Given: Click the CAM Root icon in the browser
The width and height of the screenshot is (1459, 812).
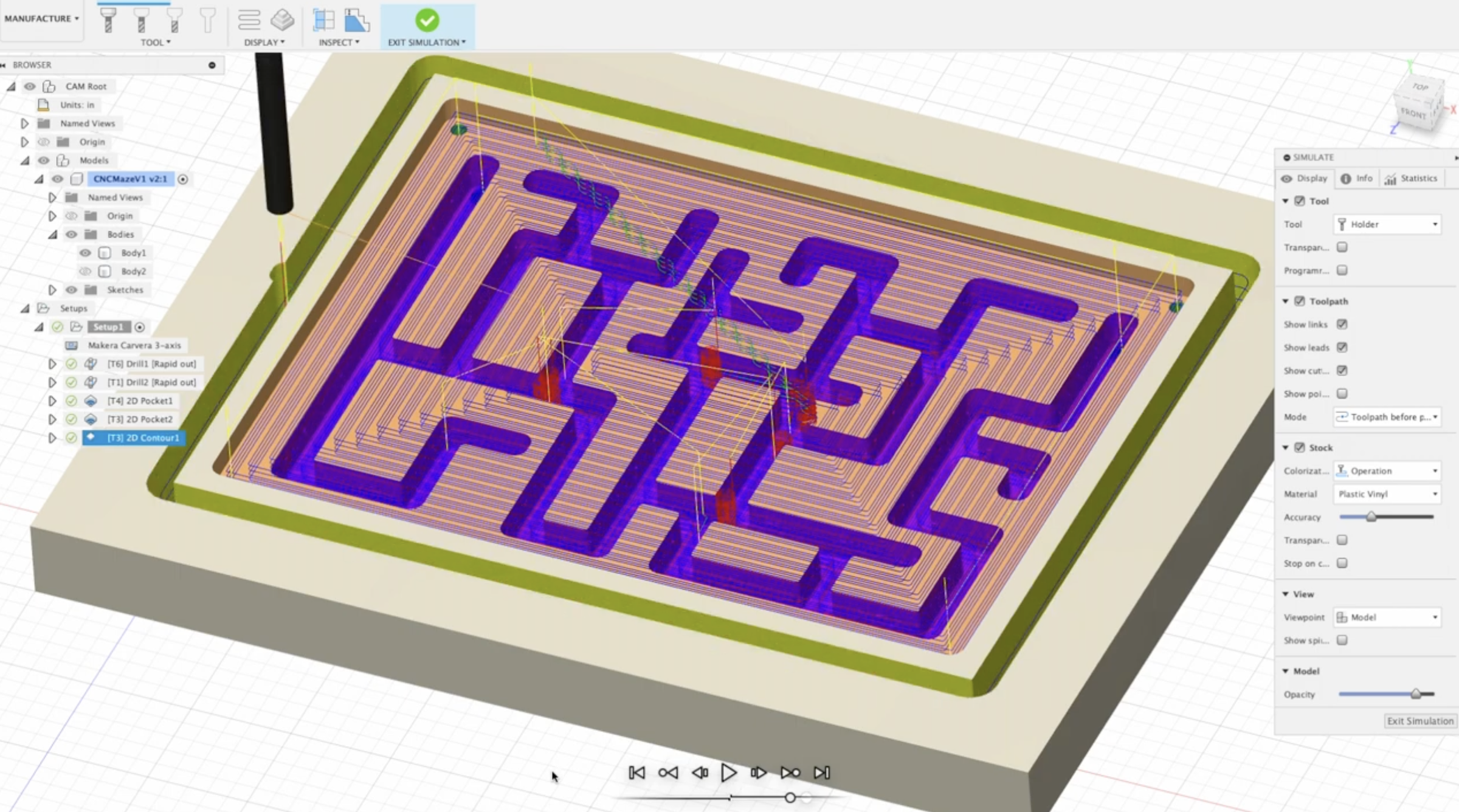Looking at the screenshot, I should [x=50, y=86].
